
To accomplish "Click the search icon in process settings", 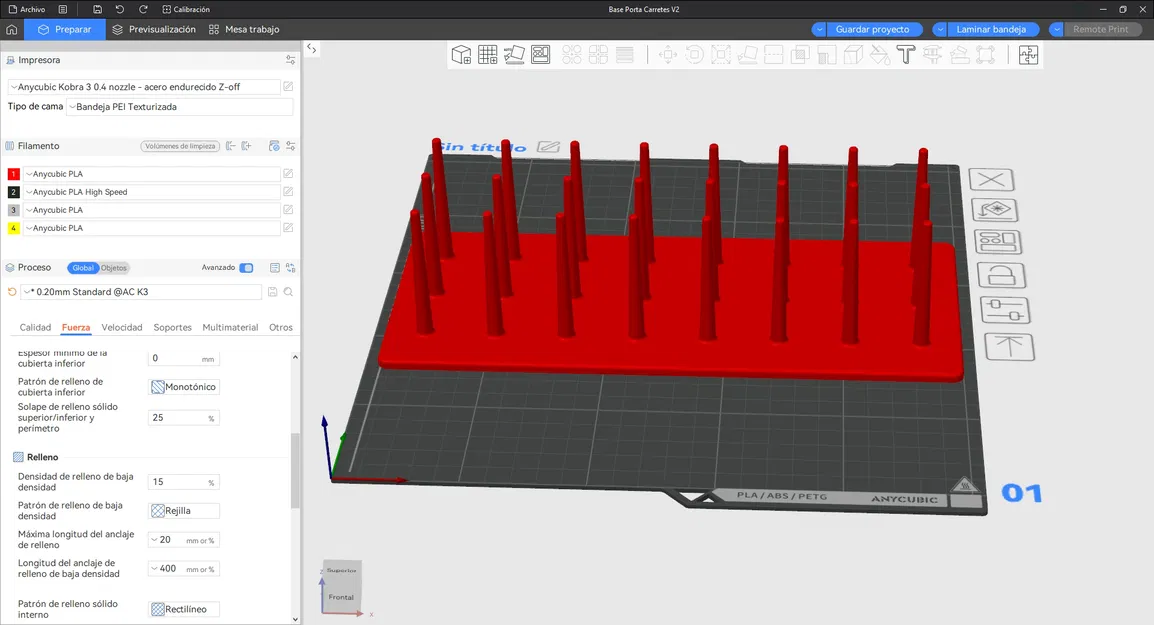I will click(x=288, y=292).
